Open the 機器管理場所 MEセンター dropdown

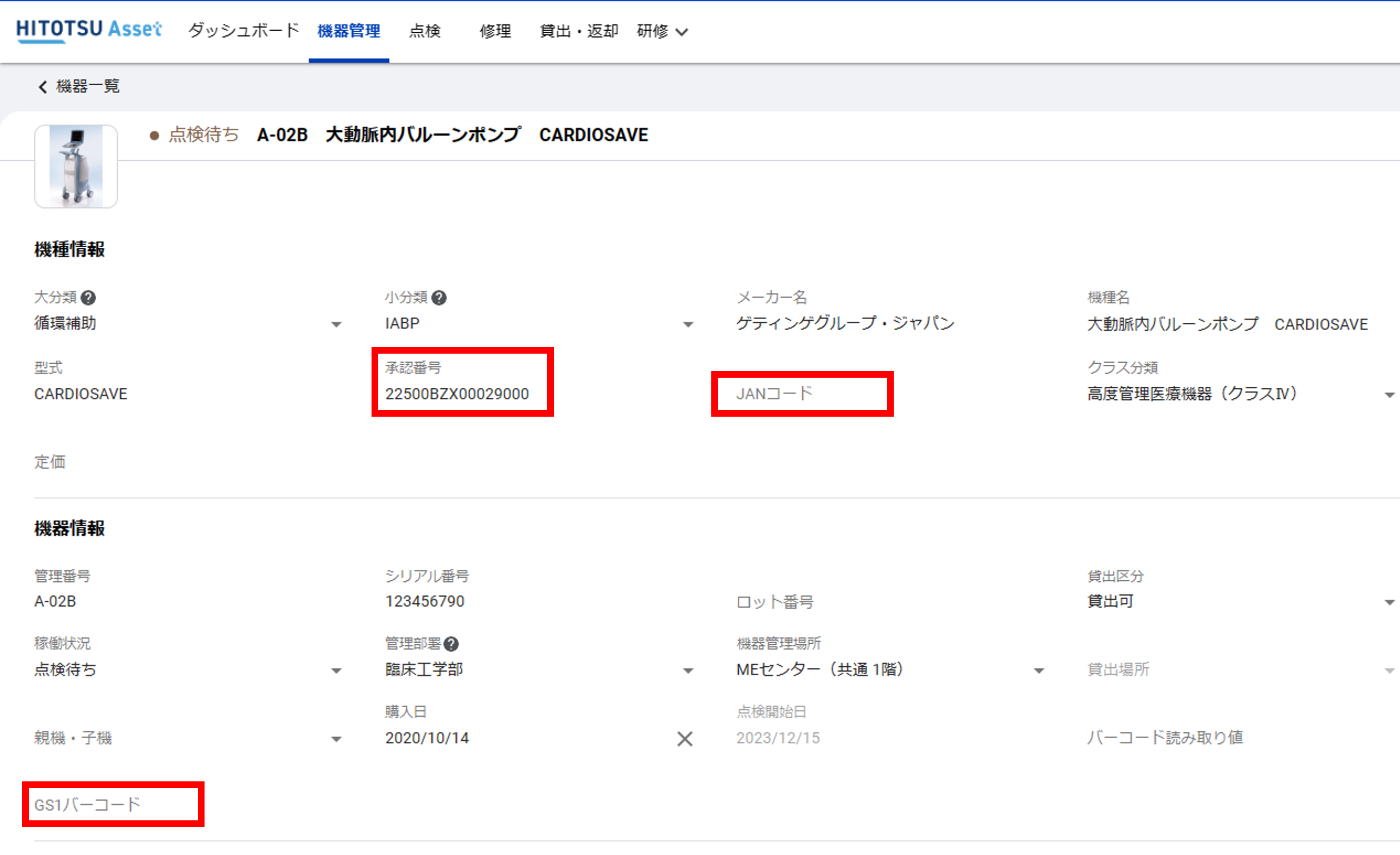click(890, 670)
